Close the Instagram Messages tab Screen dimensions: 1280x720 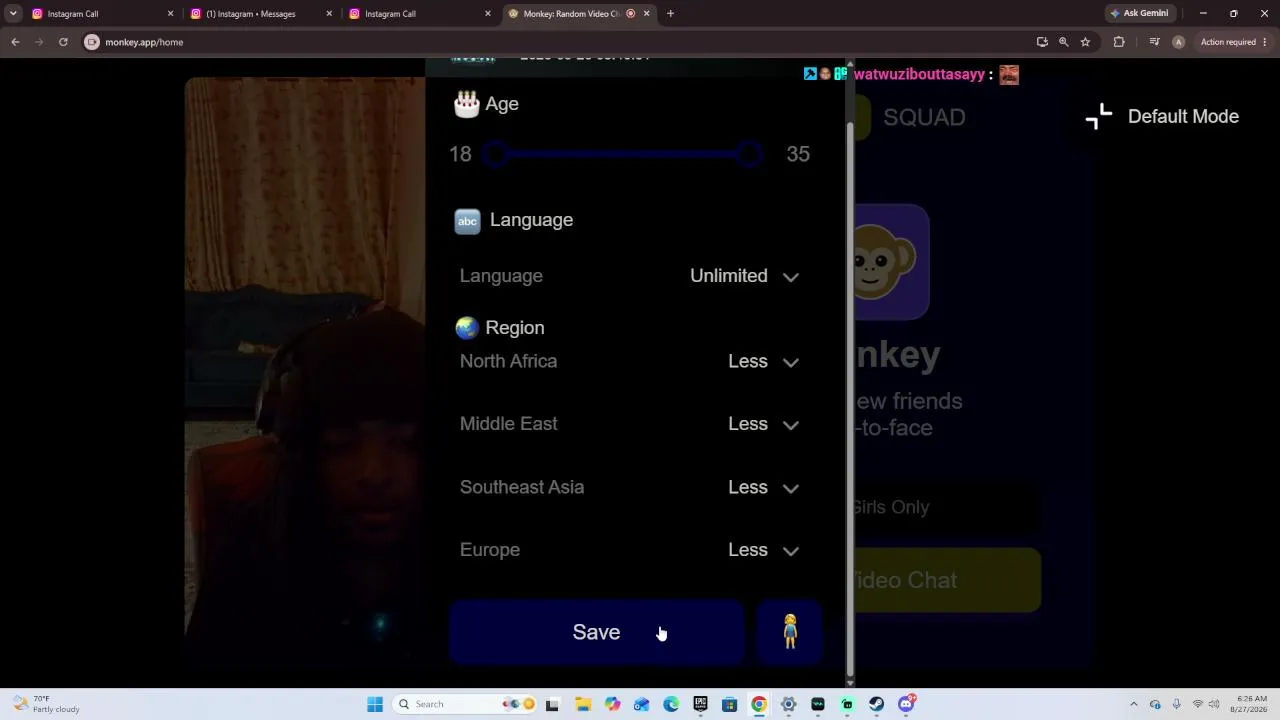click(x=329, y=14)
